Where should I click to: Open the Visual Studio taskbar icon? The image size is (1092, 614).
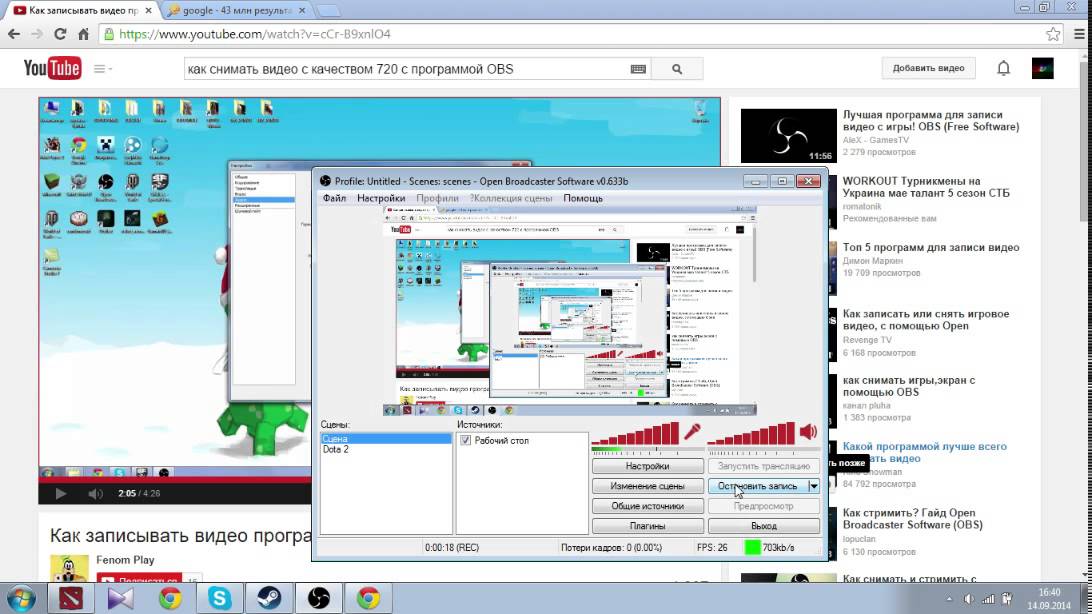pos(120,598)
